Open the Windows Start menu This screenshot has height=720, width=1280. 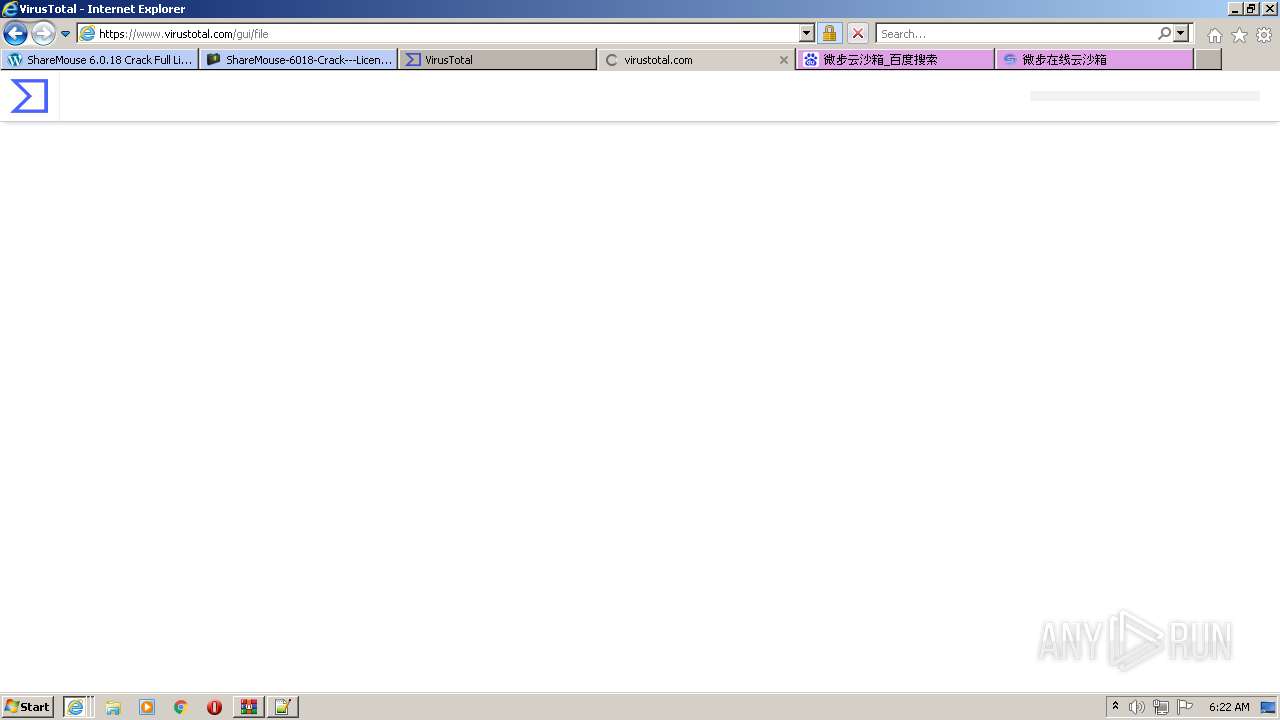point(28,706)
